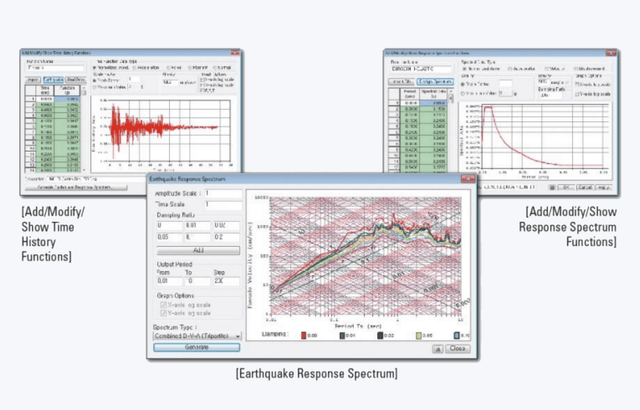Viewport: 640px width, 410px height.
Task: Click Generate Earthquake Response Spectrum button
Action: [75, 187]
